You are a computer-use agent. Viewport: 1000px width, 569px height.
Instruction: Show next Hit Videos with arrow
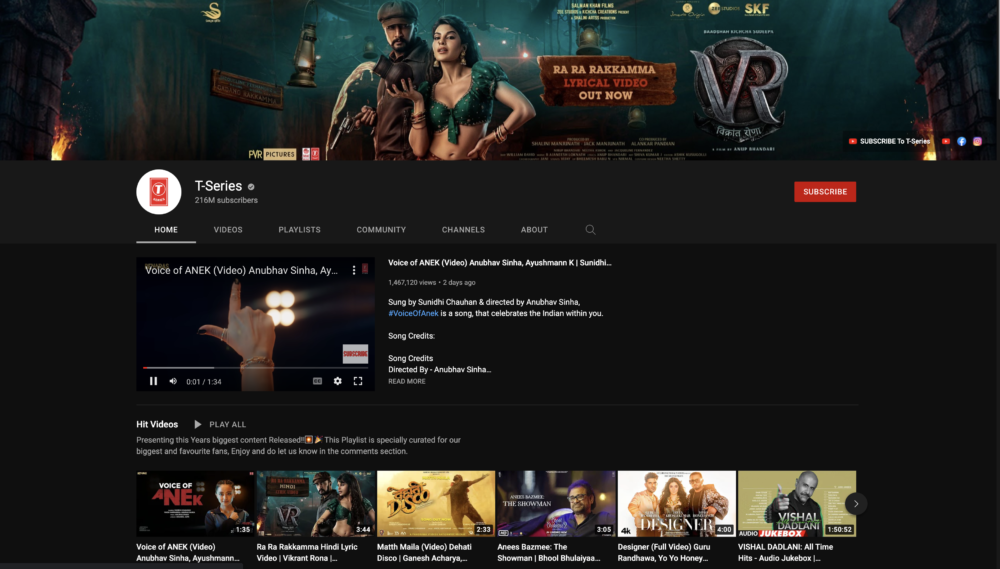click(x=856, y=503)
